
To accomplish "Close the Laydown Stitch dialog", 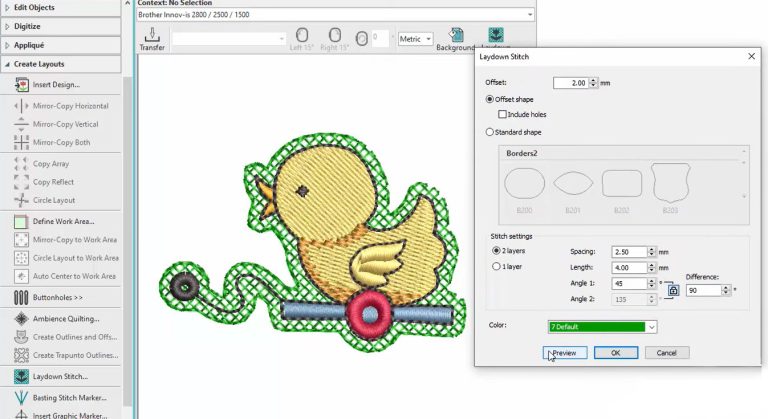I will pyautogui.click(x=751, y=56).
